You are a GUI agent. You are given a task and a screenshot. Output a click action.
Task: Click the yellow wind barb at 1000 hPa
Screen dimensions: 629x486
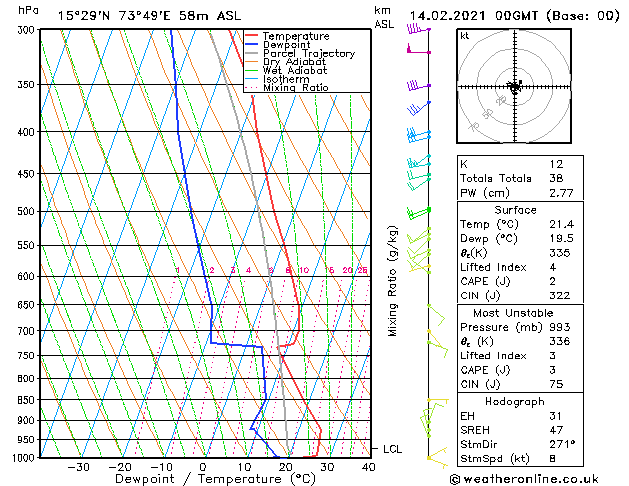[437, 458]
